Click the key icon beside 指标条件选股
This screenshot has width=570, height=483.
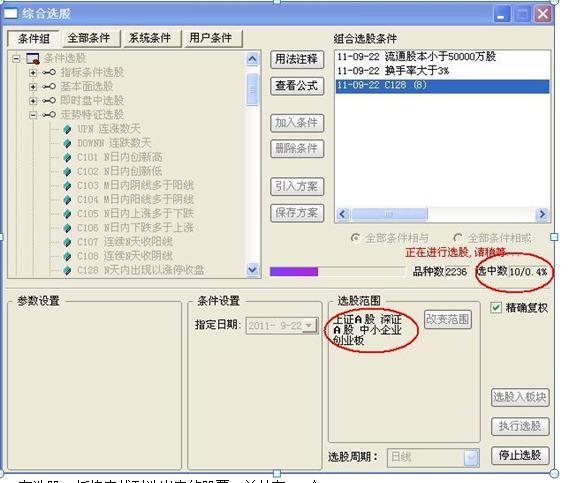[49, 72]
